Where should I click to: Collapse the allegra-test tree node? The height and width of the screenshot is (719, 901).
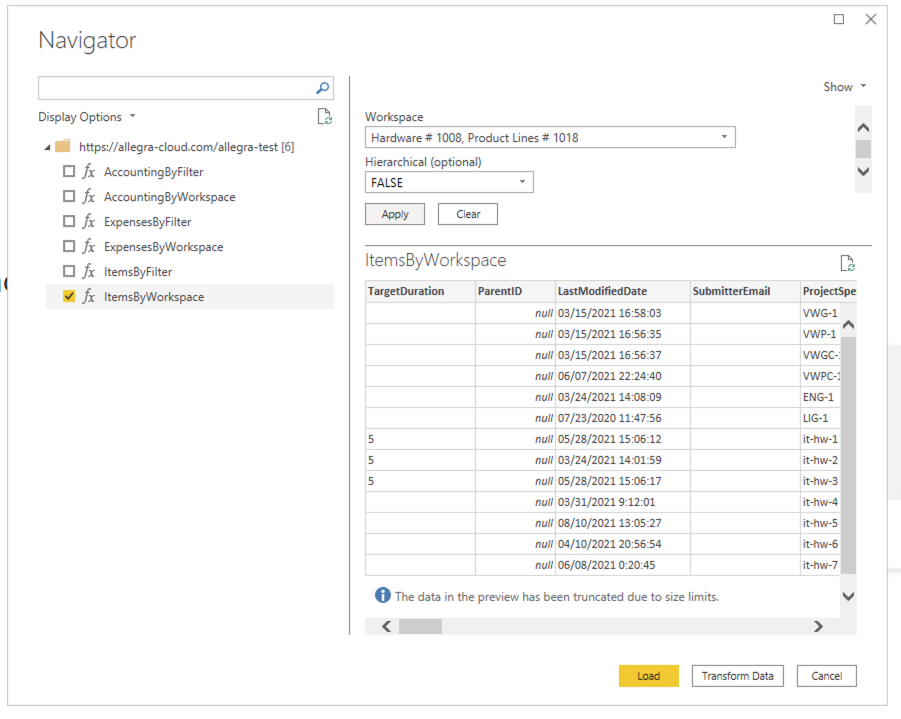pos(48,145)
